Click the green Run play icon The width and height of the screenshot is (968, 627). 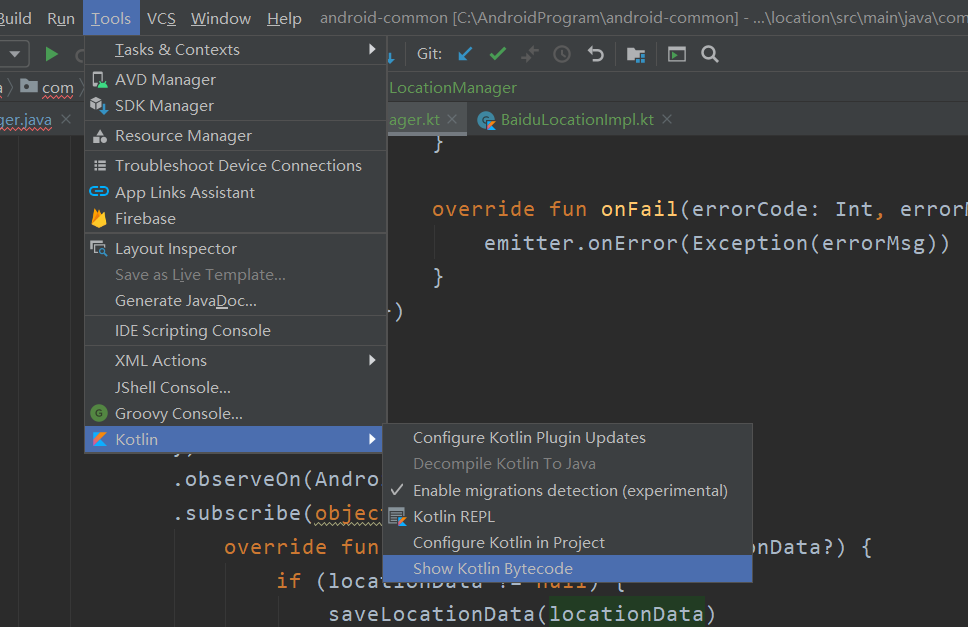[51, 54]
